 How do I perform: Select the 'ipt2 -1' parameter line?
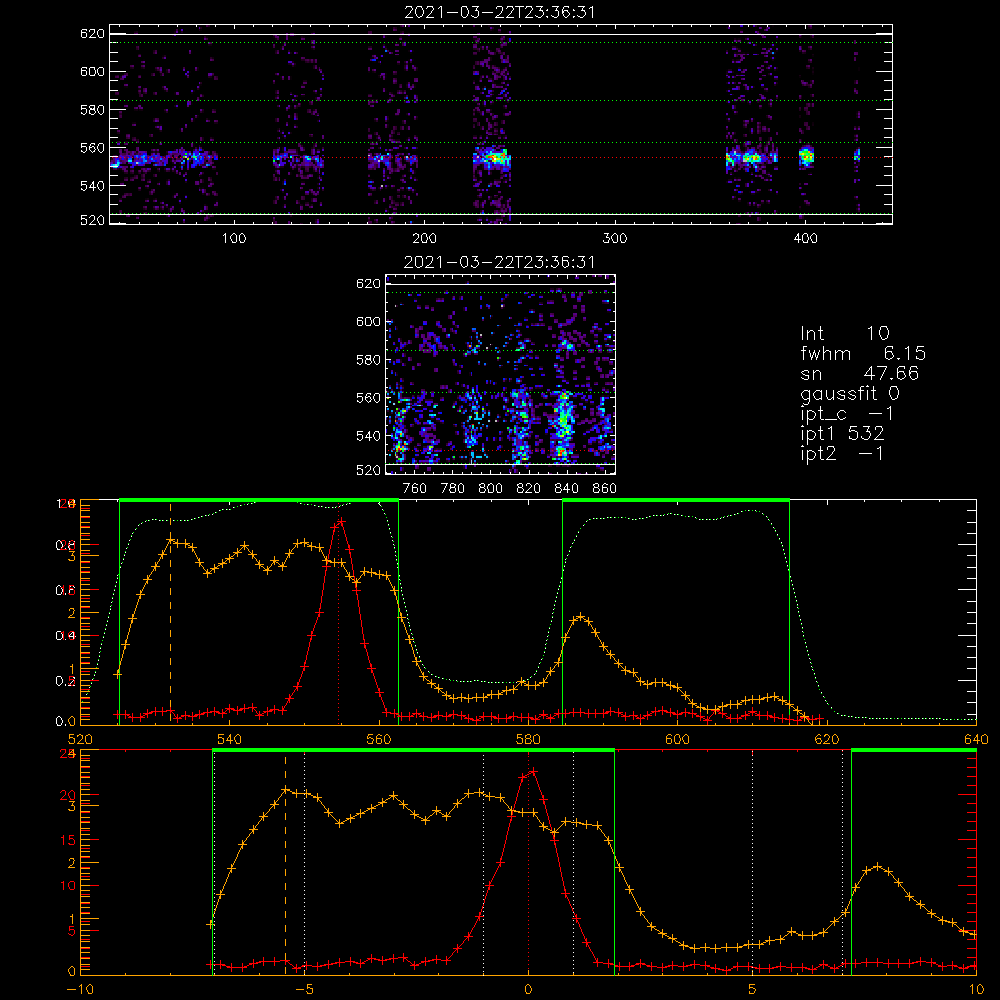click(x=842, y=453)
